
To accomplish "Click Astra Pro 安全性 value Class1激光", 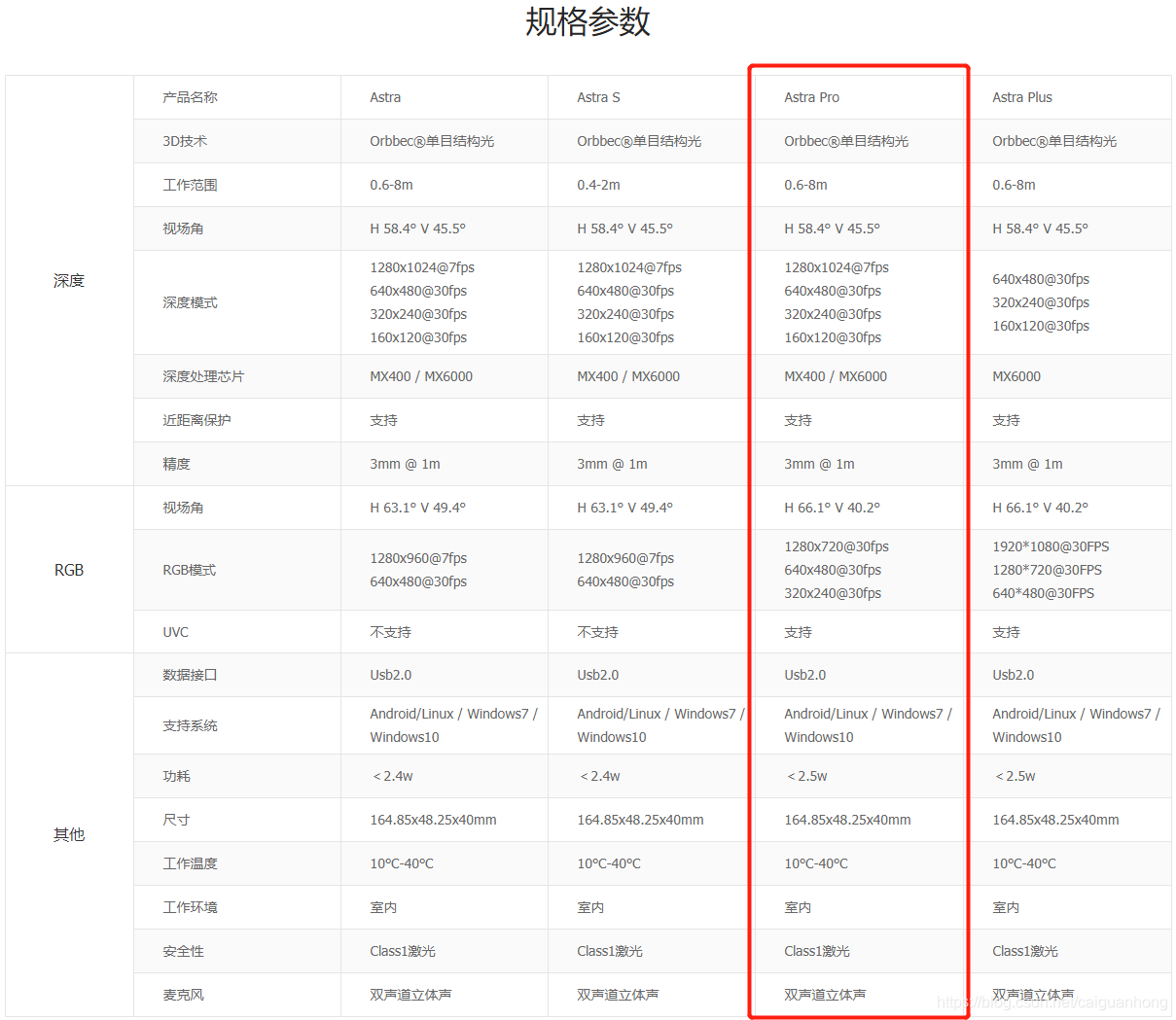I will click(817, 951).
